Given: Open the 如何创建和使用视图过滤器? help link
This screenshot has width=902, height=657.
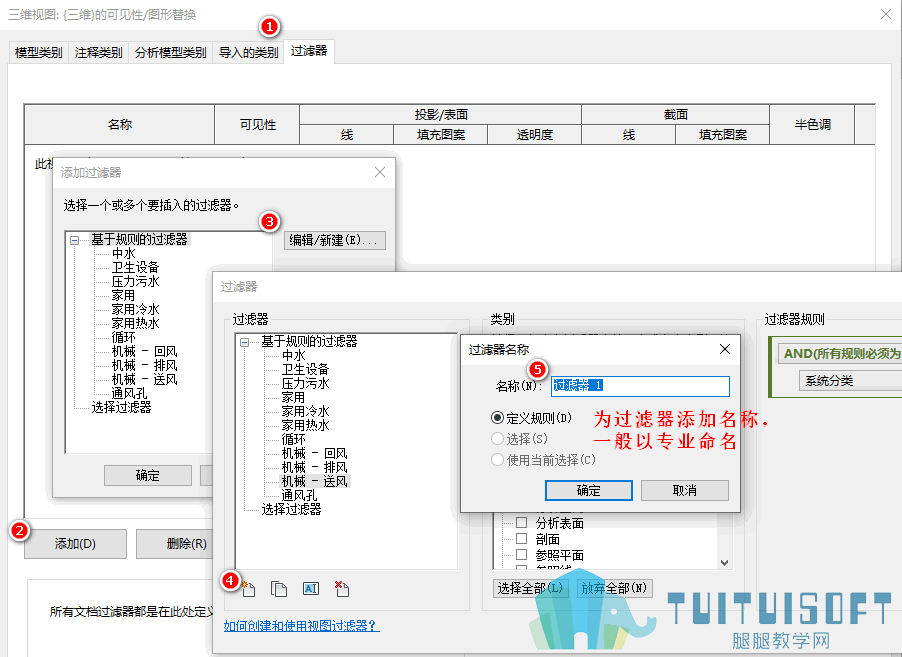Looking at the screenshot, I should pyautogui.click(x=301, y=625).
